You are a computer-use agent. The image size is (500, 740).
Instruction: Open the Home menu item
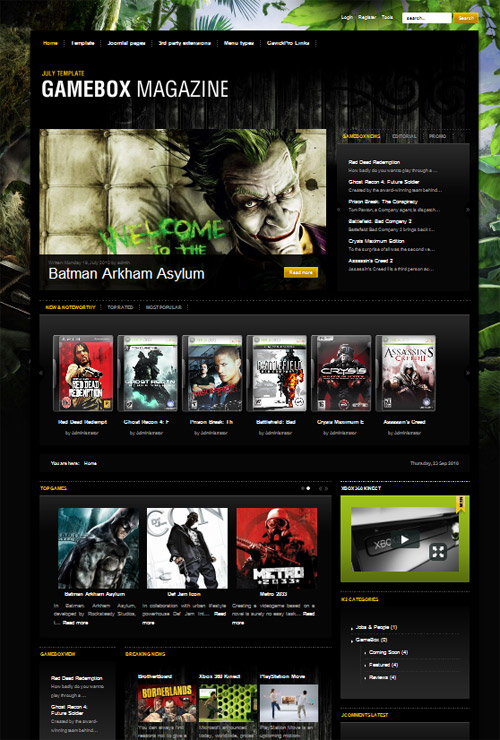pyautogui.click(x=50, y=43)
